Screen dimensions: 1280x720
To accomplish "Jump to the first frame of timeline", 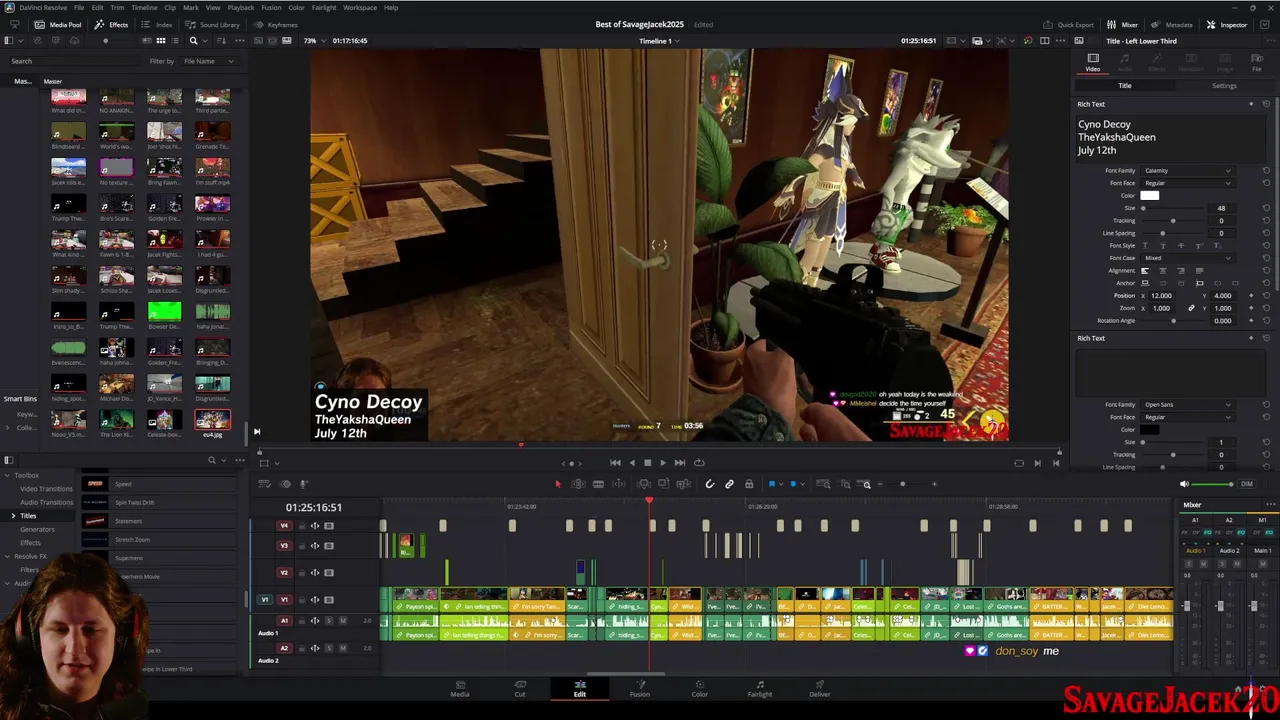I will coord(615,463).
